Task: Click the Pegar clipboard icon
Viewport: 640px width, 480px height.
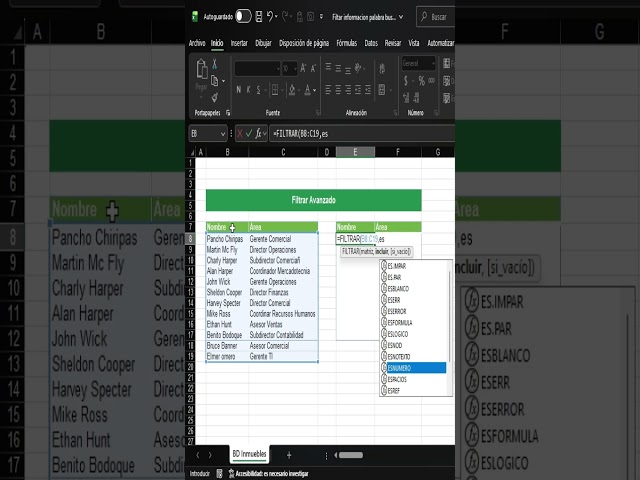Action: (202, 69)
